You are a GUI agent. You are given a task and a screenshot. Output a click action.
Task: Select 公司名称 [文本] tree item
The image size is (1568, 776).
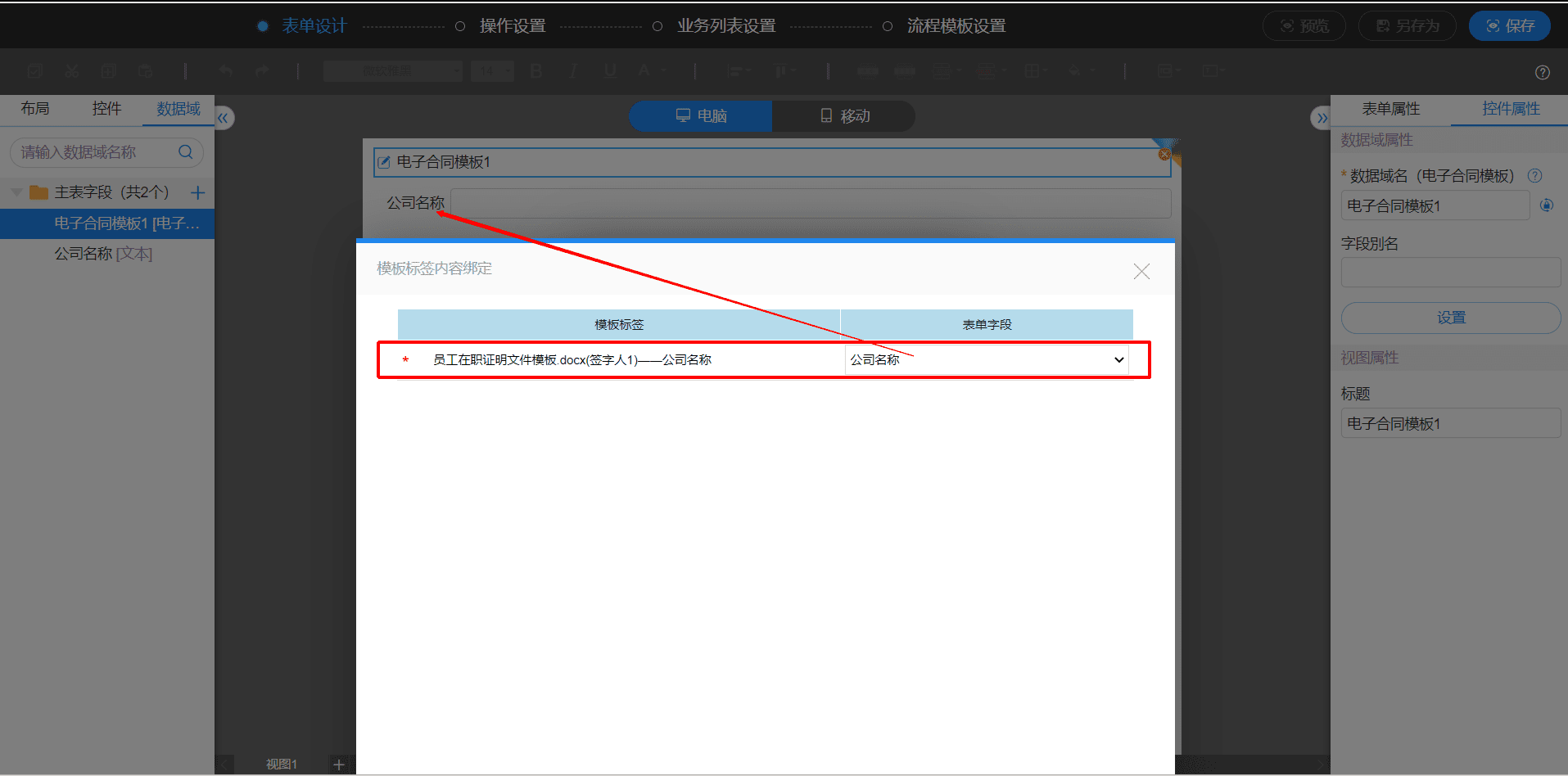point(103,254)
